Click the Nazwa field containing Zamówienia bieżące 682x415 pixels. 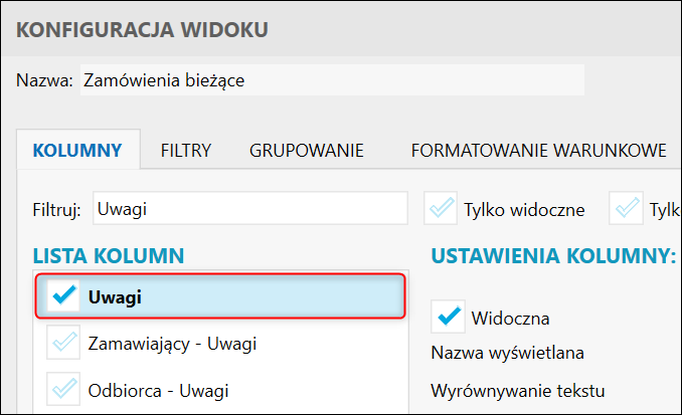[330, 80]
